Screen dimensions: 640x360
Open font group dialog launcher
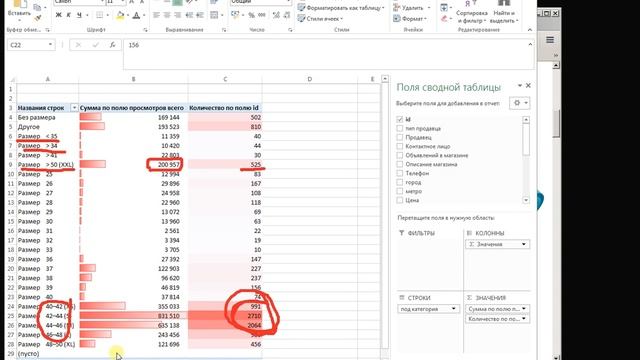point(145,30)
